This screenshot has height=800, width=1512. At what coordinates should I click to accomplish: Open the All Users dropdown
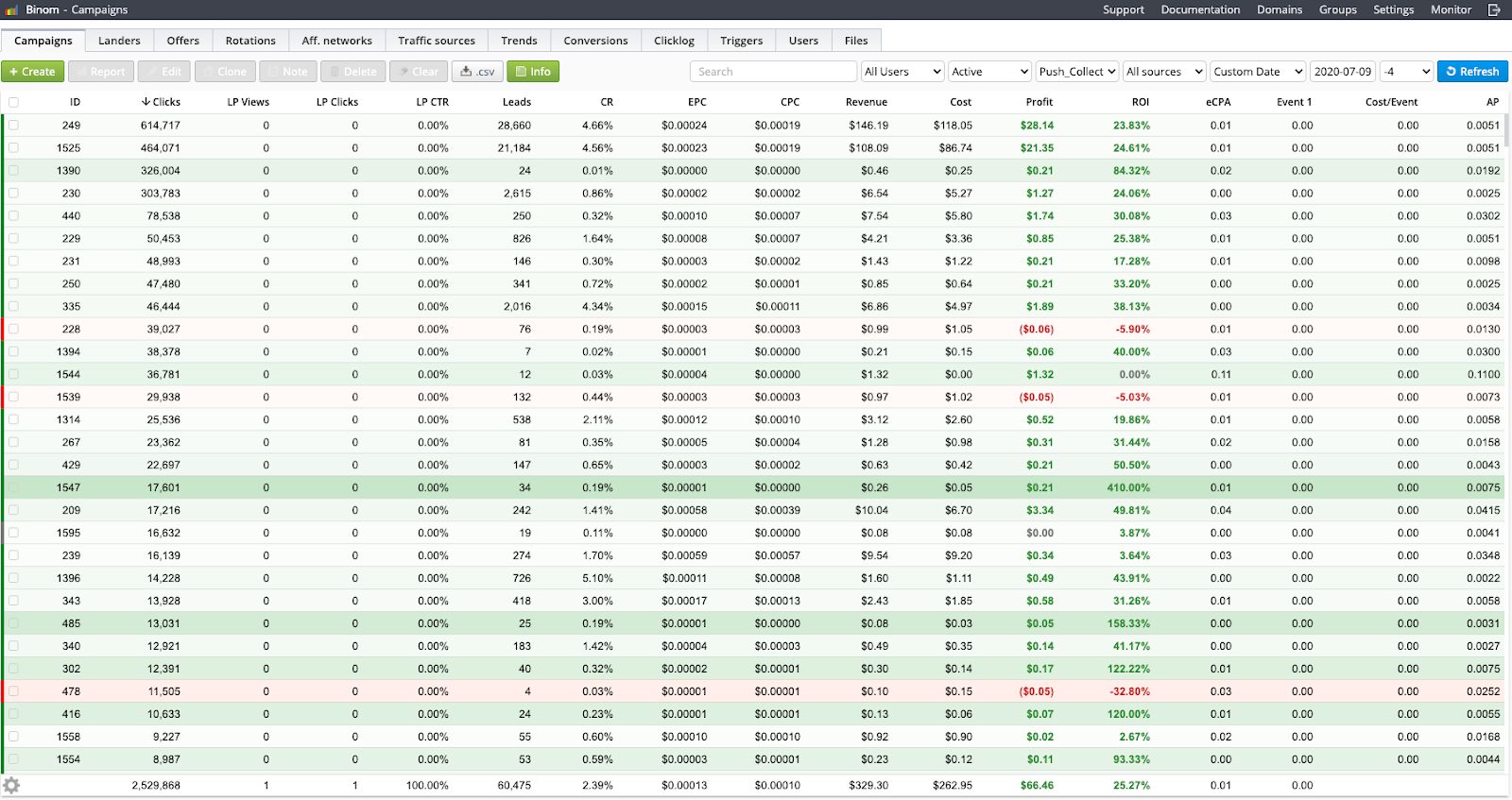point(902,72)
